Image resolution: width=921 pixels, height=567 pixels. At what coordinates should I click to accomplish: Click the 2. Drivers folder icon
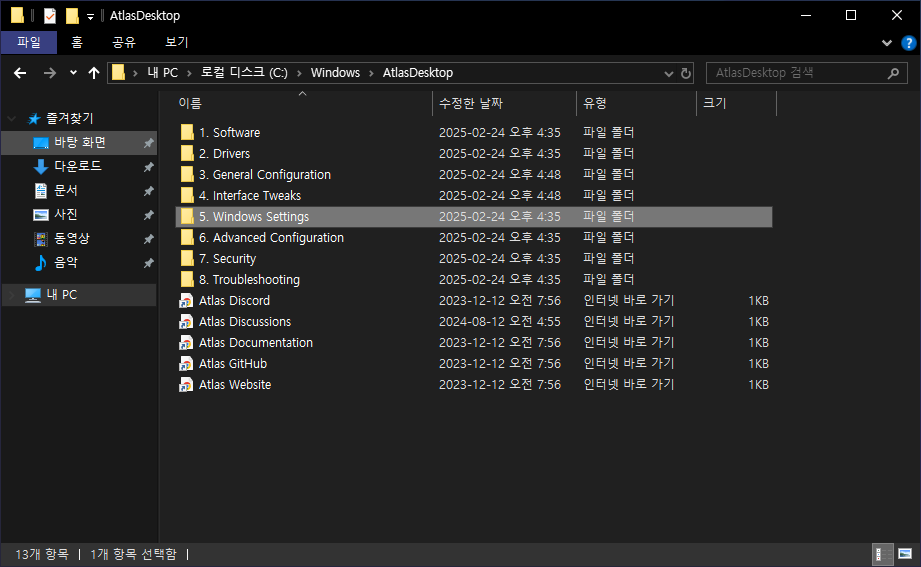(187, 153)
